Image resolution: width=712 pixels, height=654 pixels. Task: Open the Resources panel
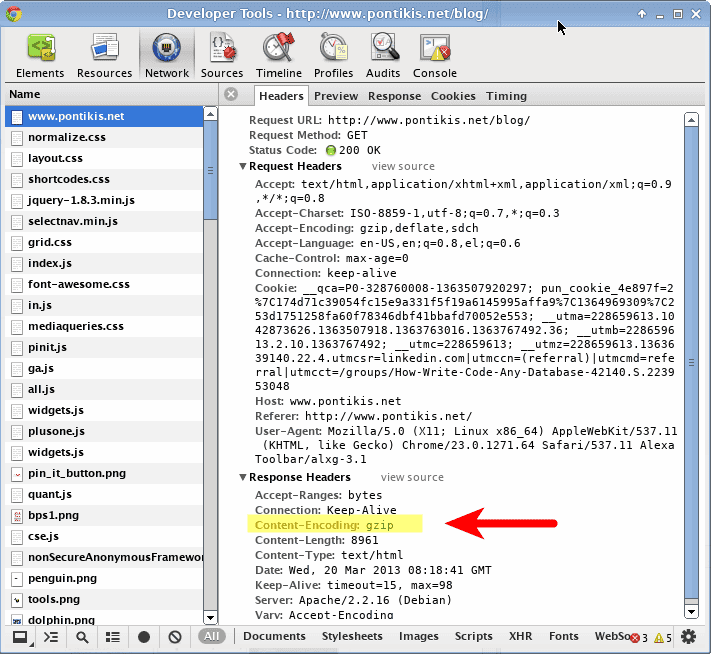pos(104,55)
